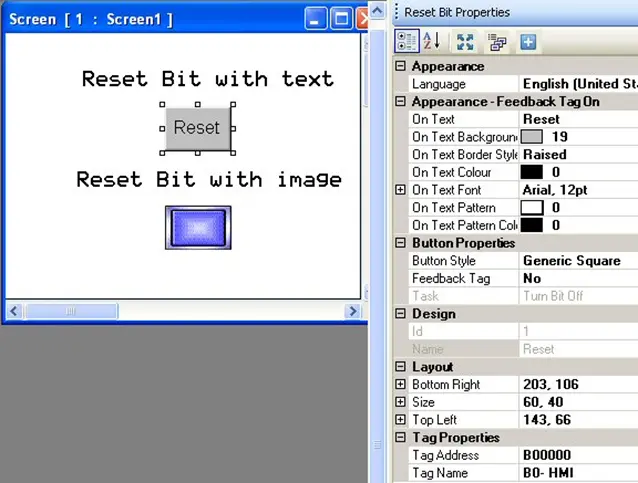Click the Reset Bit Properties panel header
638x483 pixels.
515,12
